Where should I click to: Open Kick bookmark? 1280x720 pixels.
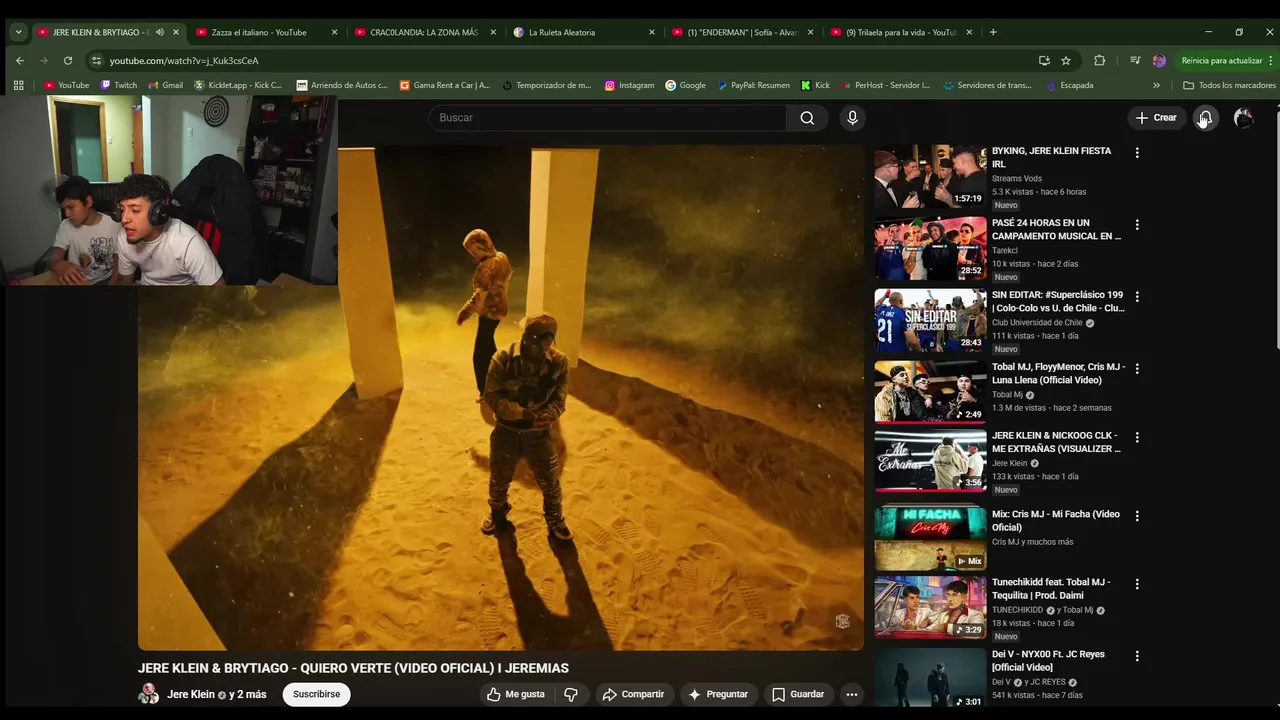815,85
